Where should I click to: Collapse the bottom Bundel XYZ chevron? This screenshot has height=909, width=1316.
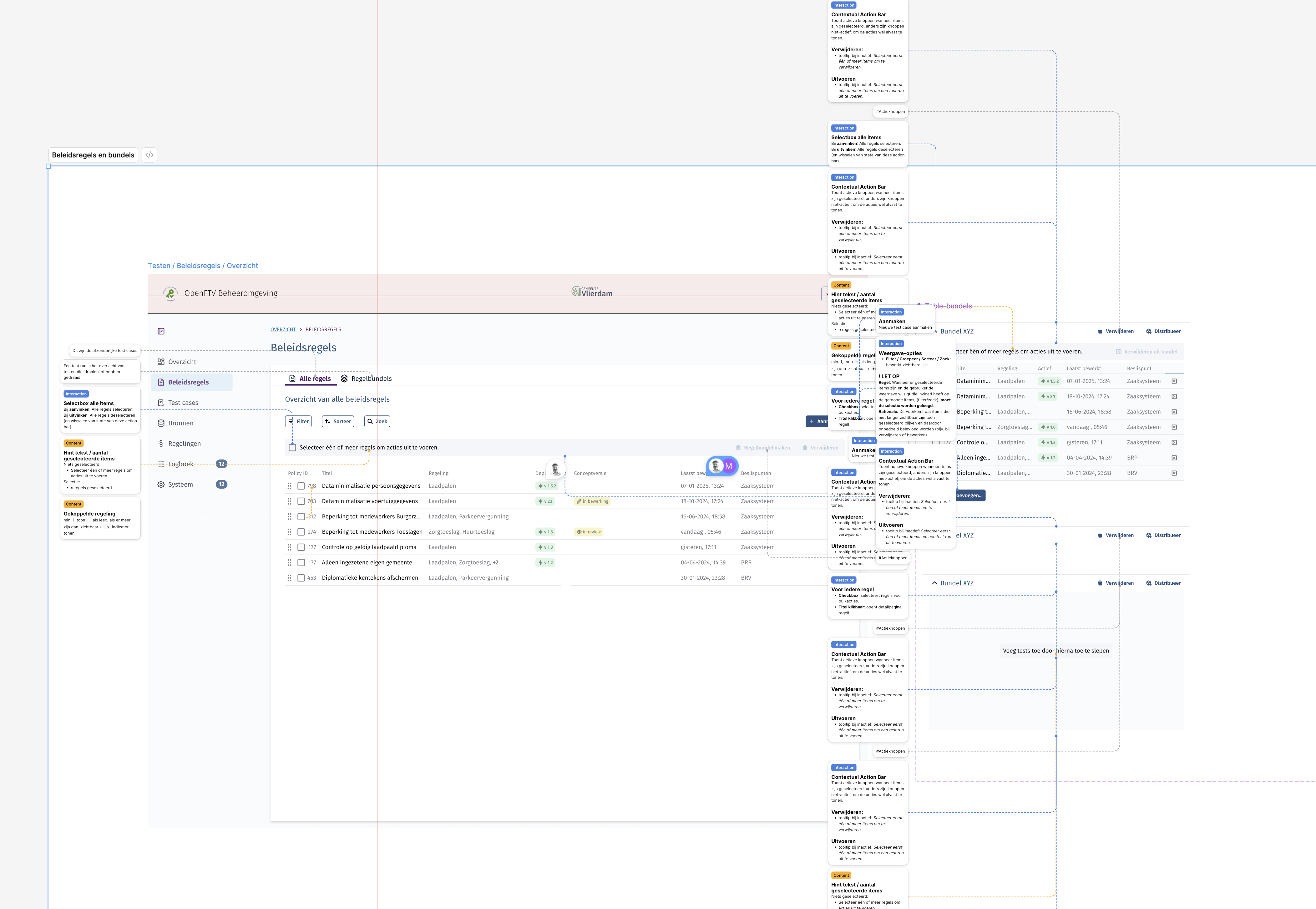click(x=934, y=583)
